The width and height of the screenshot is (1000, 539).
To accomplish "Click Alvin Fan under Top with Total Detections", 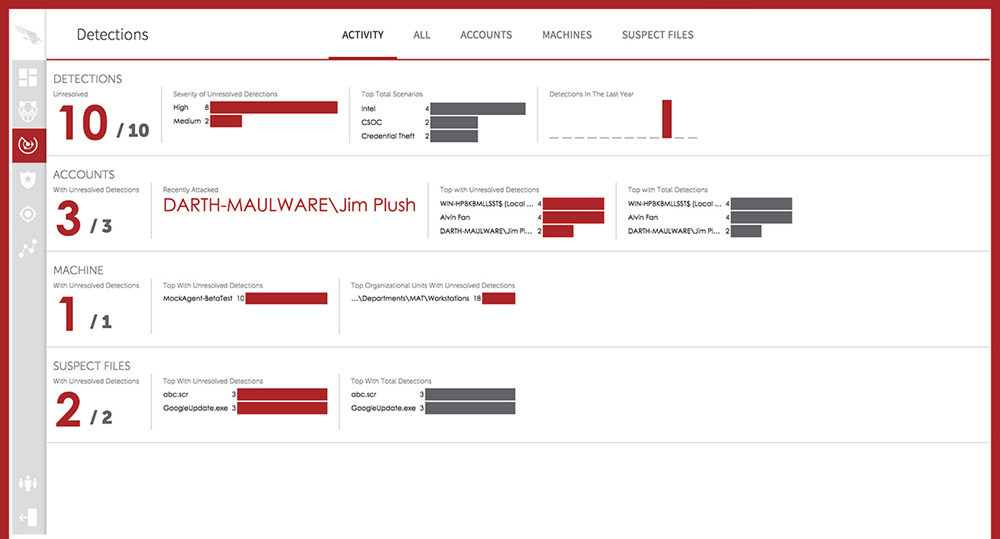I will pos(643,218).
